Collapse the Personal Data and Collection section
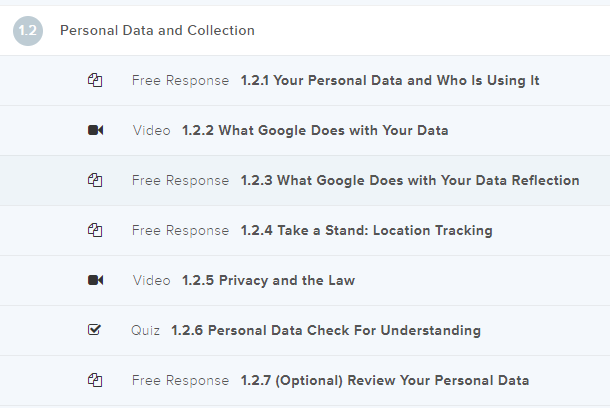The width and height of the screenshot is (610, 408). 157,30
